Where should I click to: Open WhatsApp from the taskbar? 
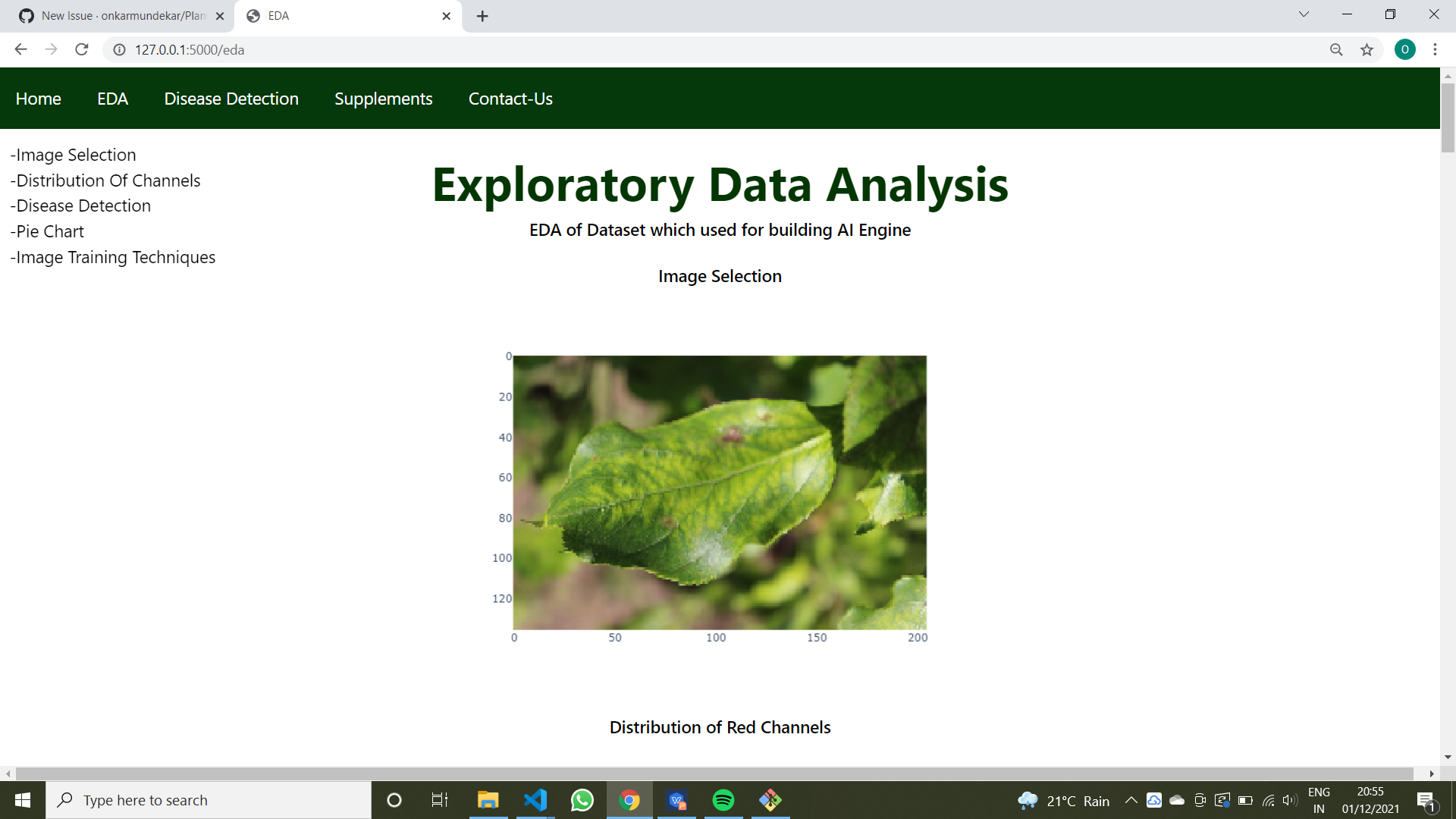pyautogui.click(x=582, y=799)
